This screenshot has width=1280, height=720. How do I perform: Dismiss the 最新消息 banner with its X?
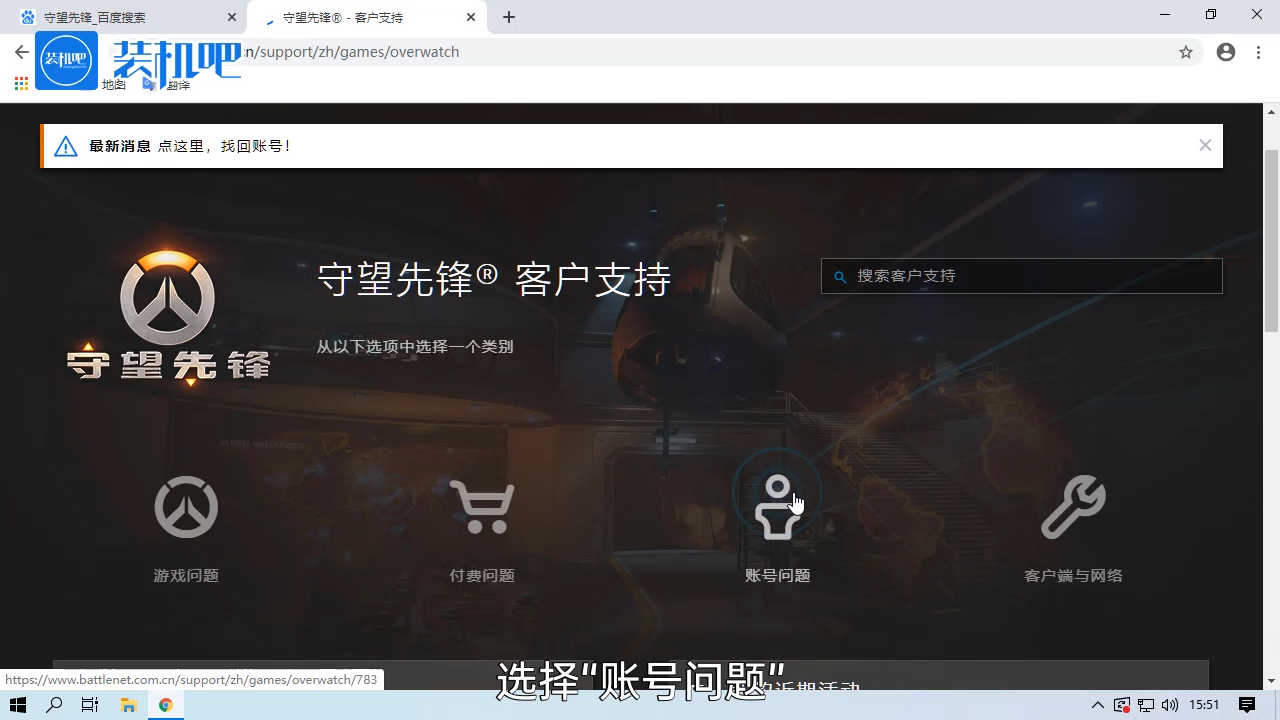(1205, 145)
